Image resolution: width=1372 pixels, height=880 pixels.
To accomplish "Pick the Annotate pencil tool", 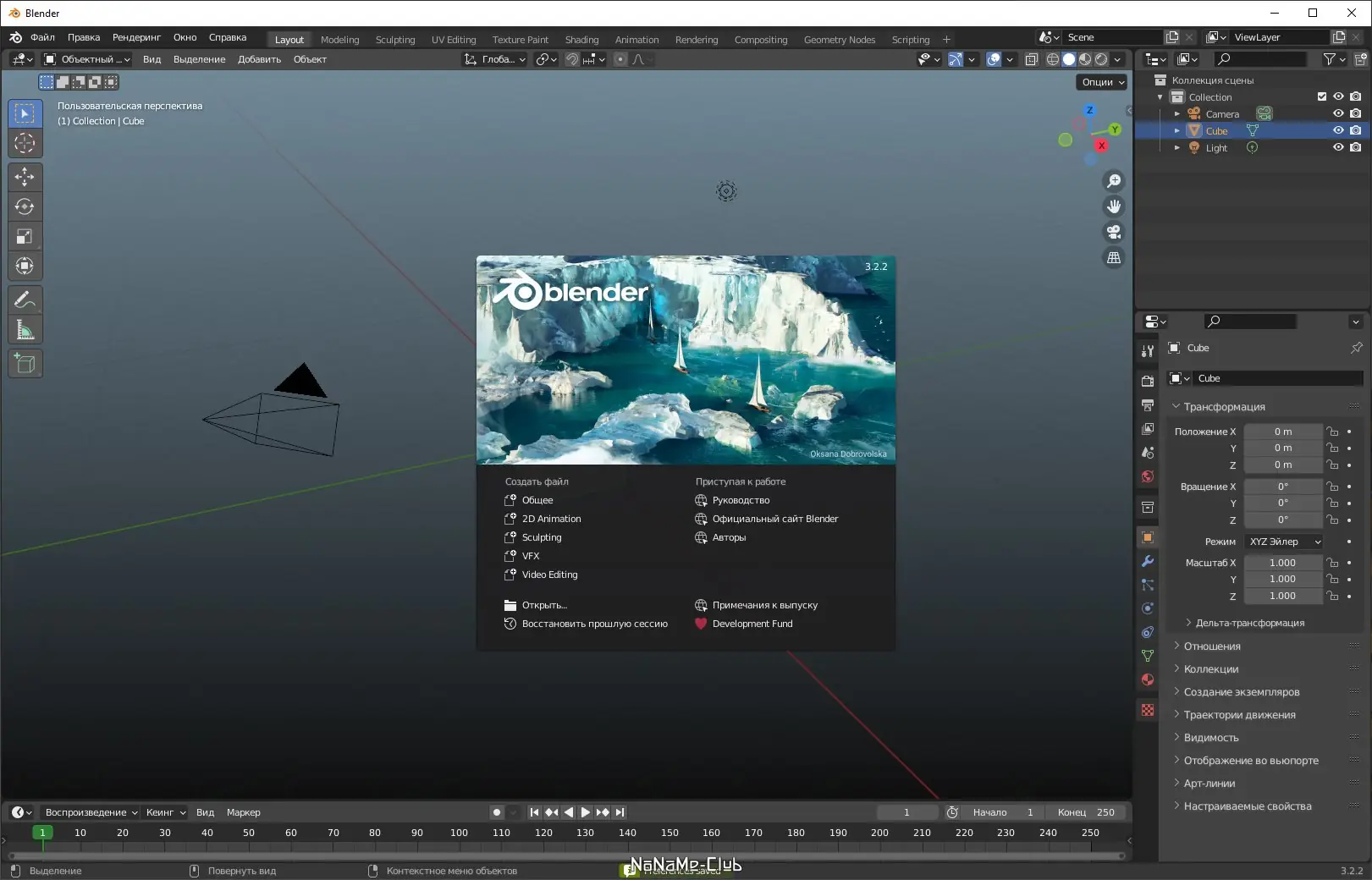I will [25, 300].
